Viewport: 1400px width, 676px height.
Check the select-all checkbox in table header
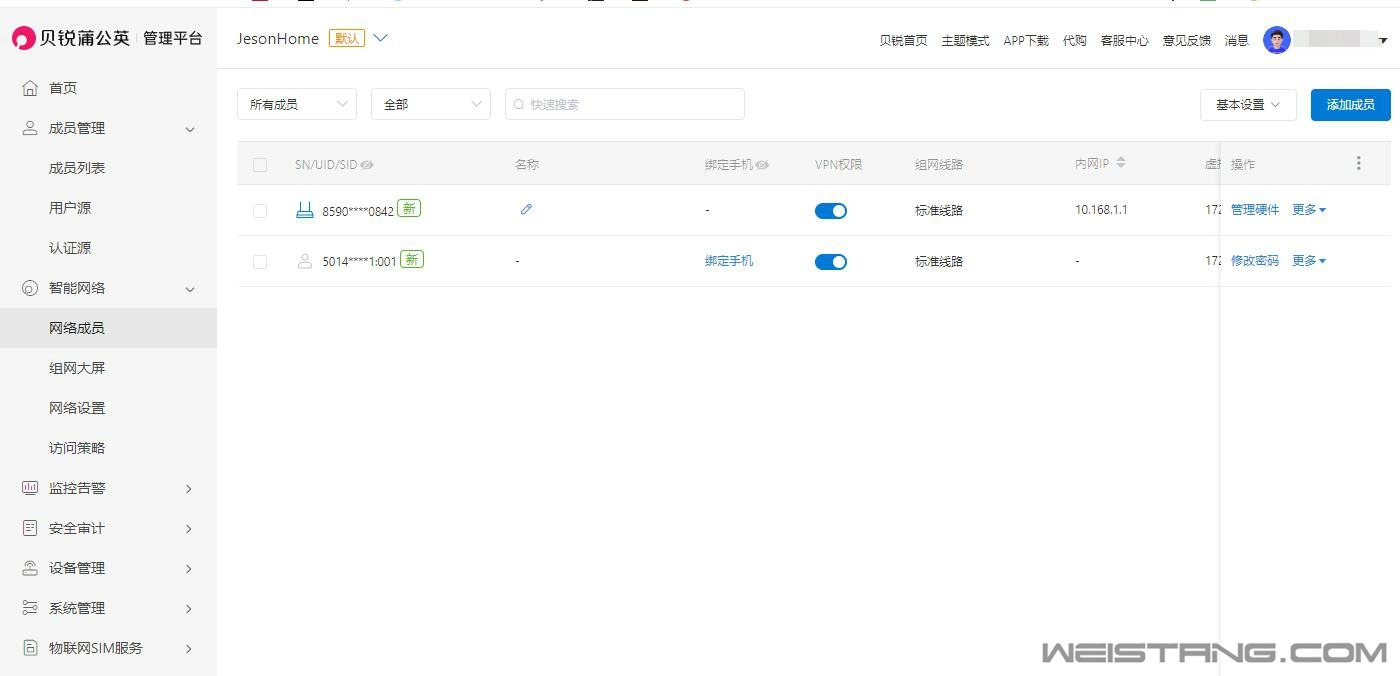pyautogui.click(x=260, y=165)
